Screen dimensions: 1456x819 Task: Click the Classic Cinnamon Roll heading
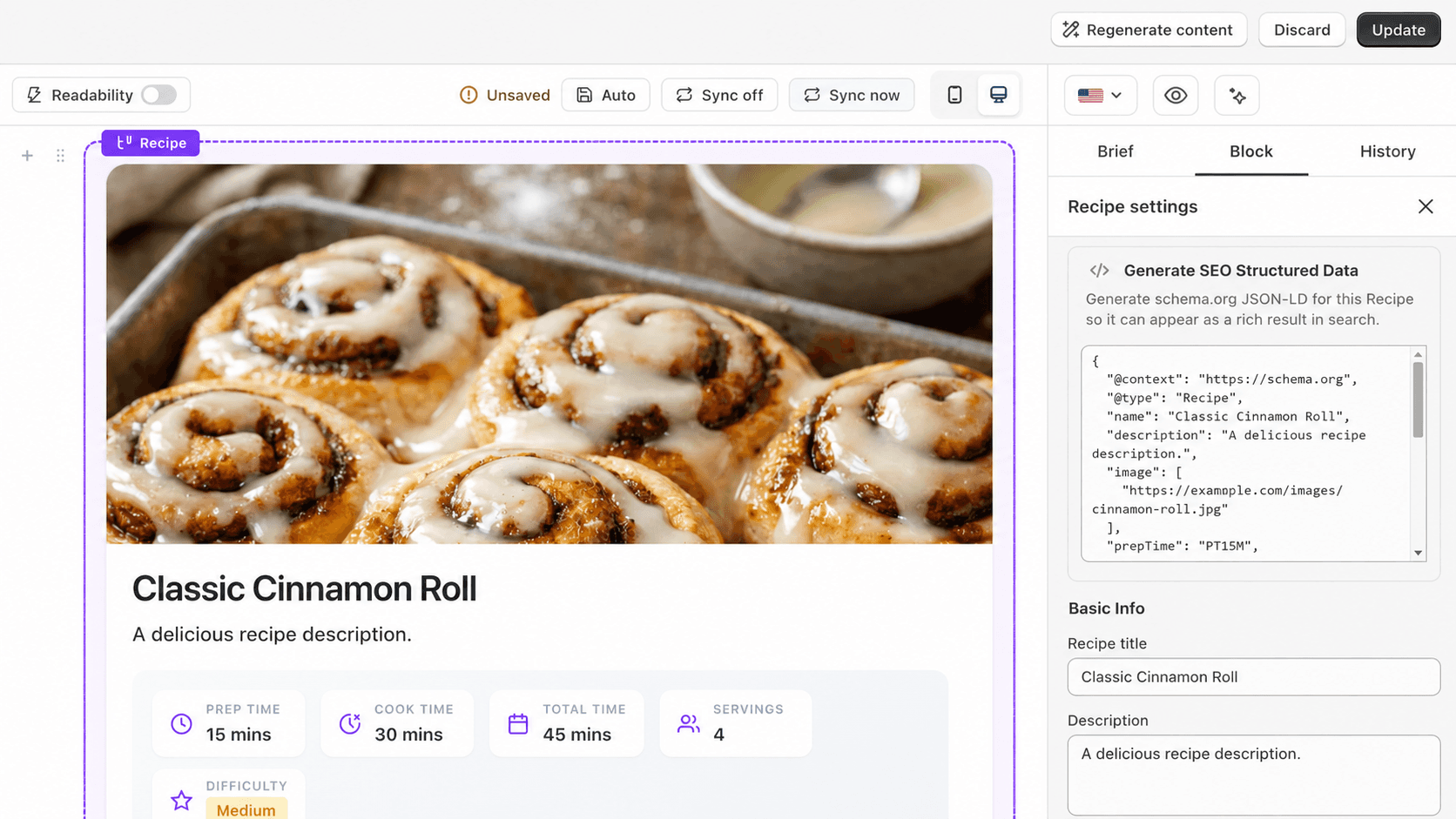(304, 588)
